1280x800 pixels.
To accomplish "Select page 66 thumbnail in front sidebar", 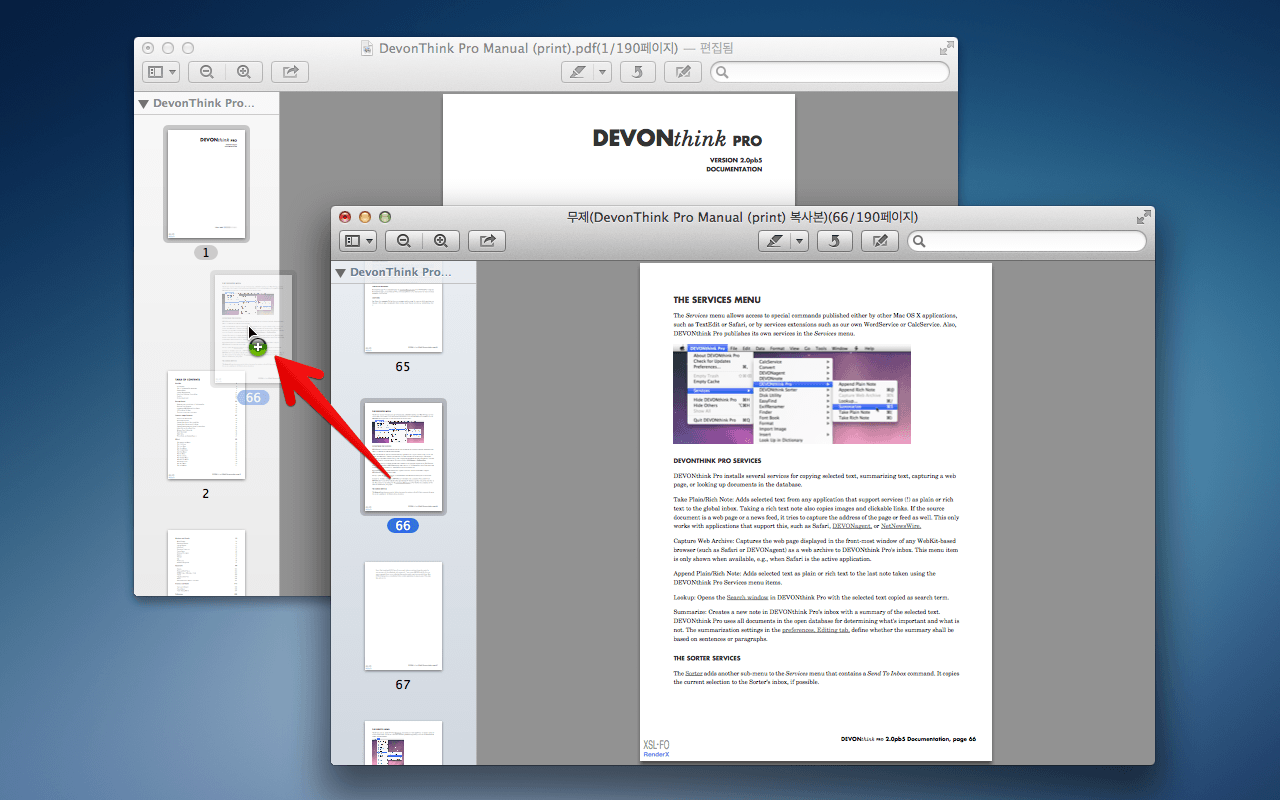I will [403, 457].
